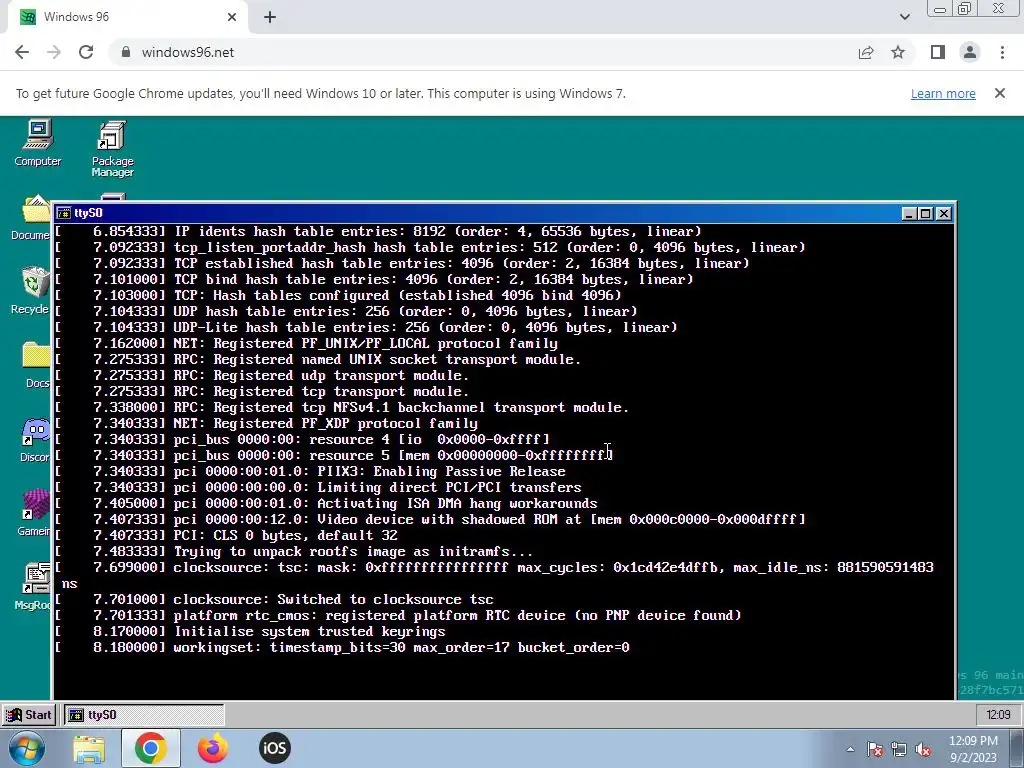Open the Gamein desktop icon
Screen dimensions: 1024x768
34,513
